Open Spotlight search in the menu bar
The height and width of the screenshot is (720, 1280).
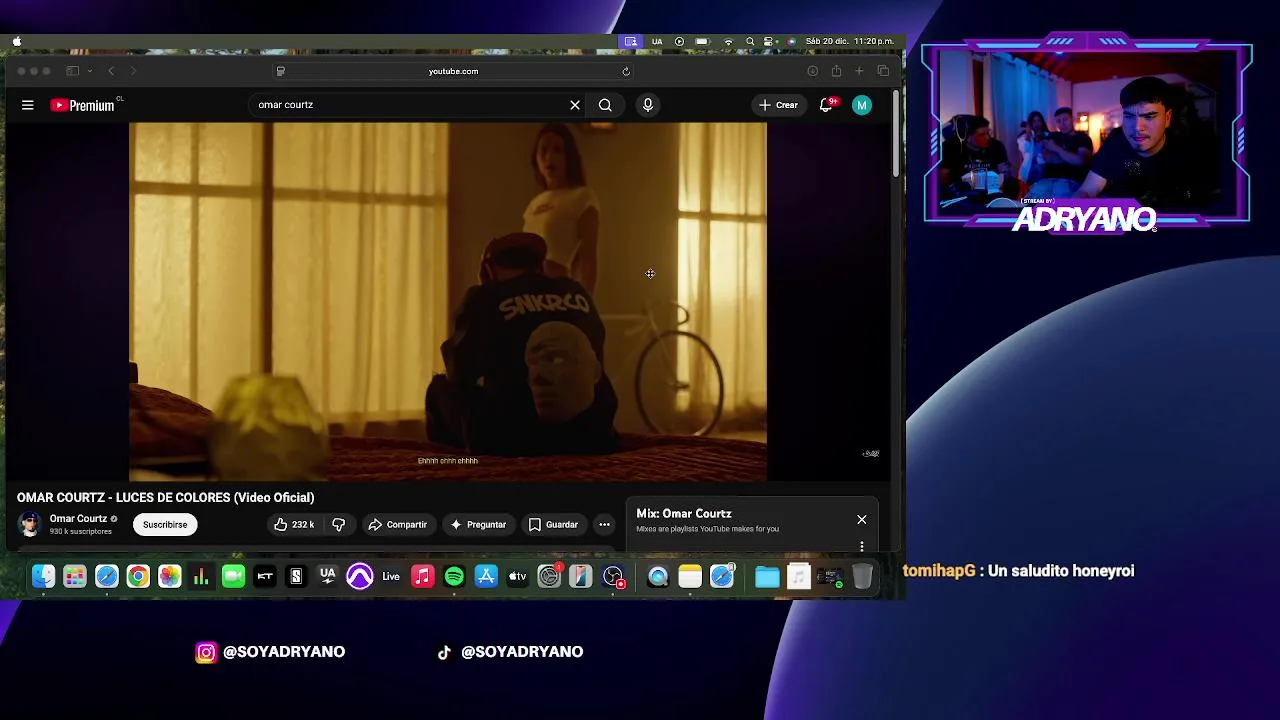click(x=750, y=42)
